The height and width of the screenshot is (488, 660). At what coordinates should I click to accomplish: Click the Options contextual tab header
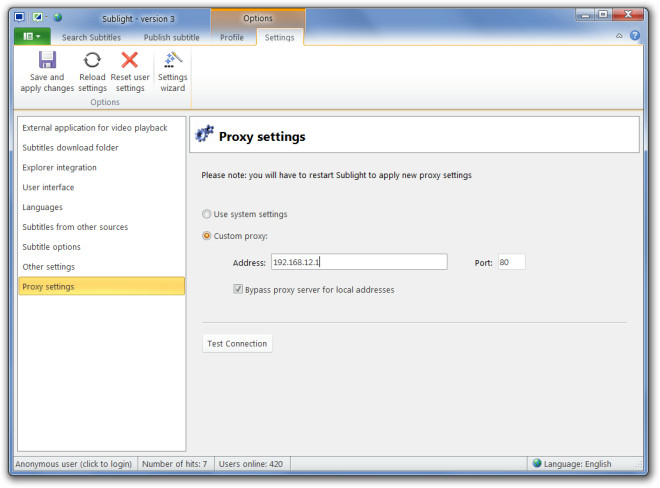(258, 19)
